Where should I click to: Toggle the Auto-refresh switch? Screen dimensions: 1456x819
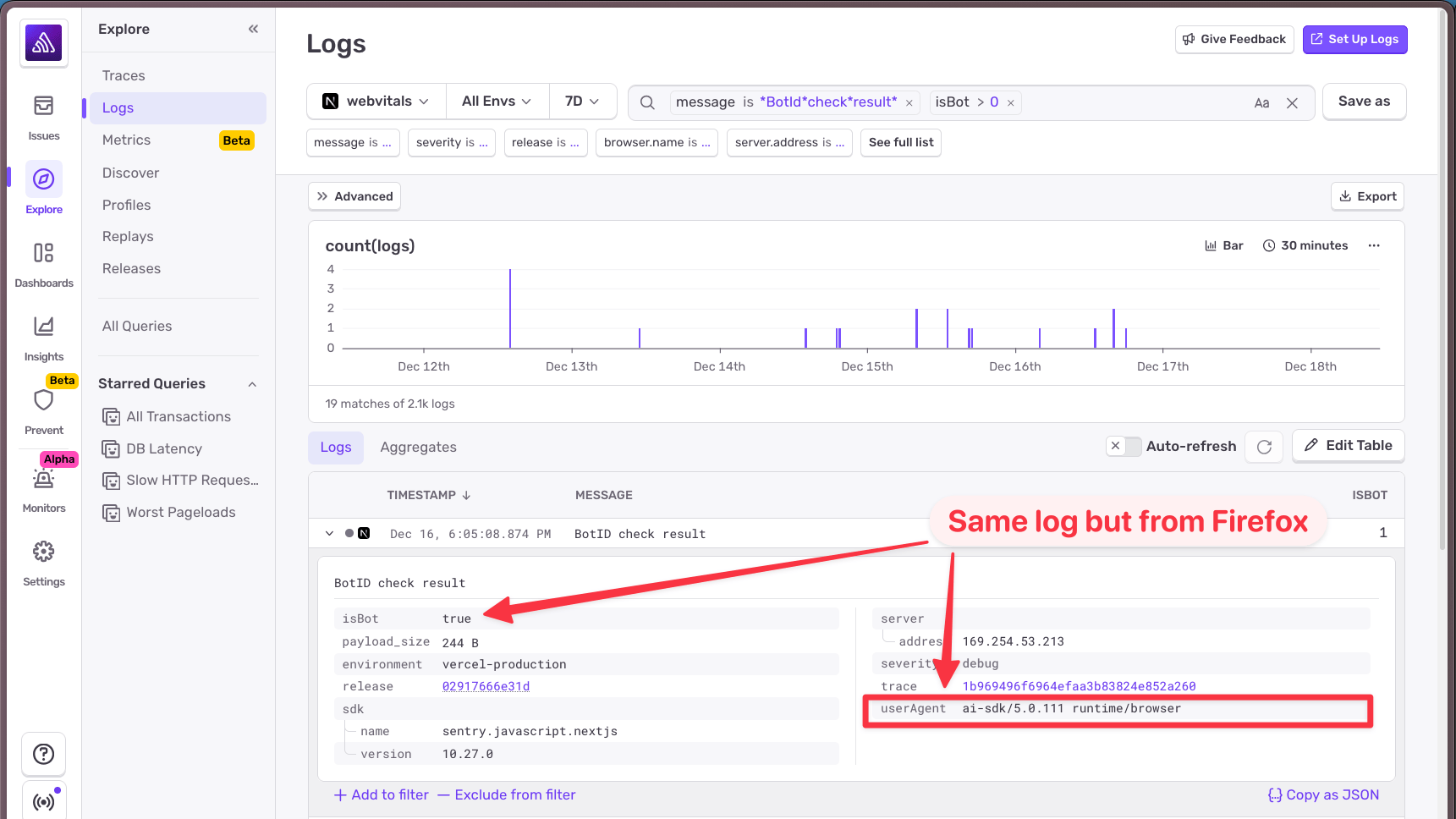[1124, 446]
